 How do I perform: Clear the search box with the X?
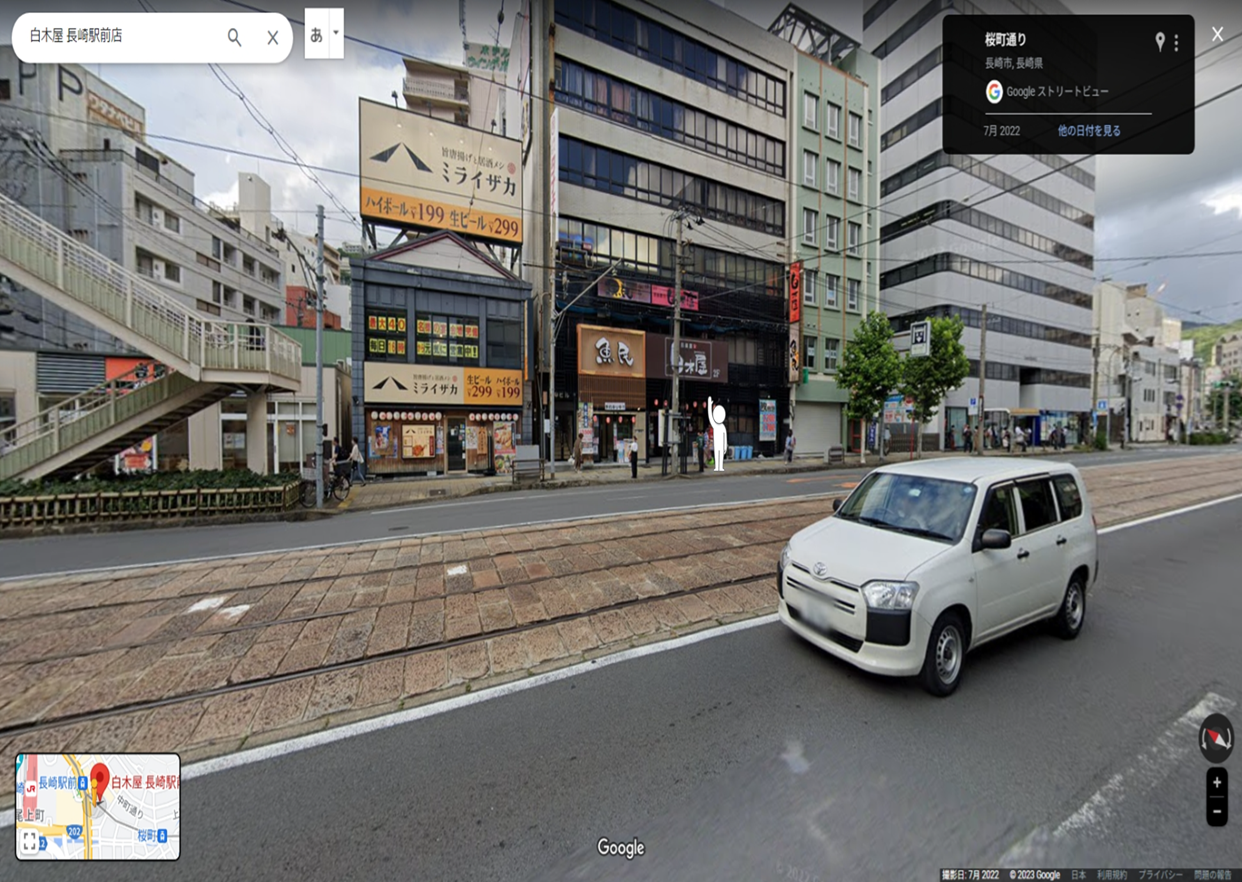pyautogui.click(x=272, y=38)
